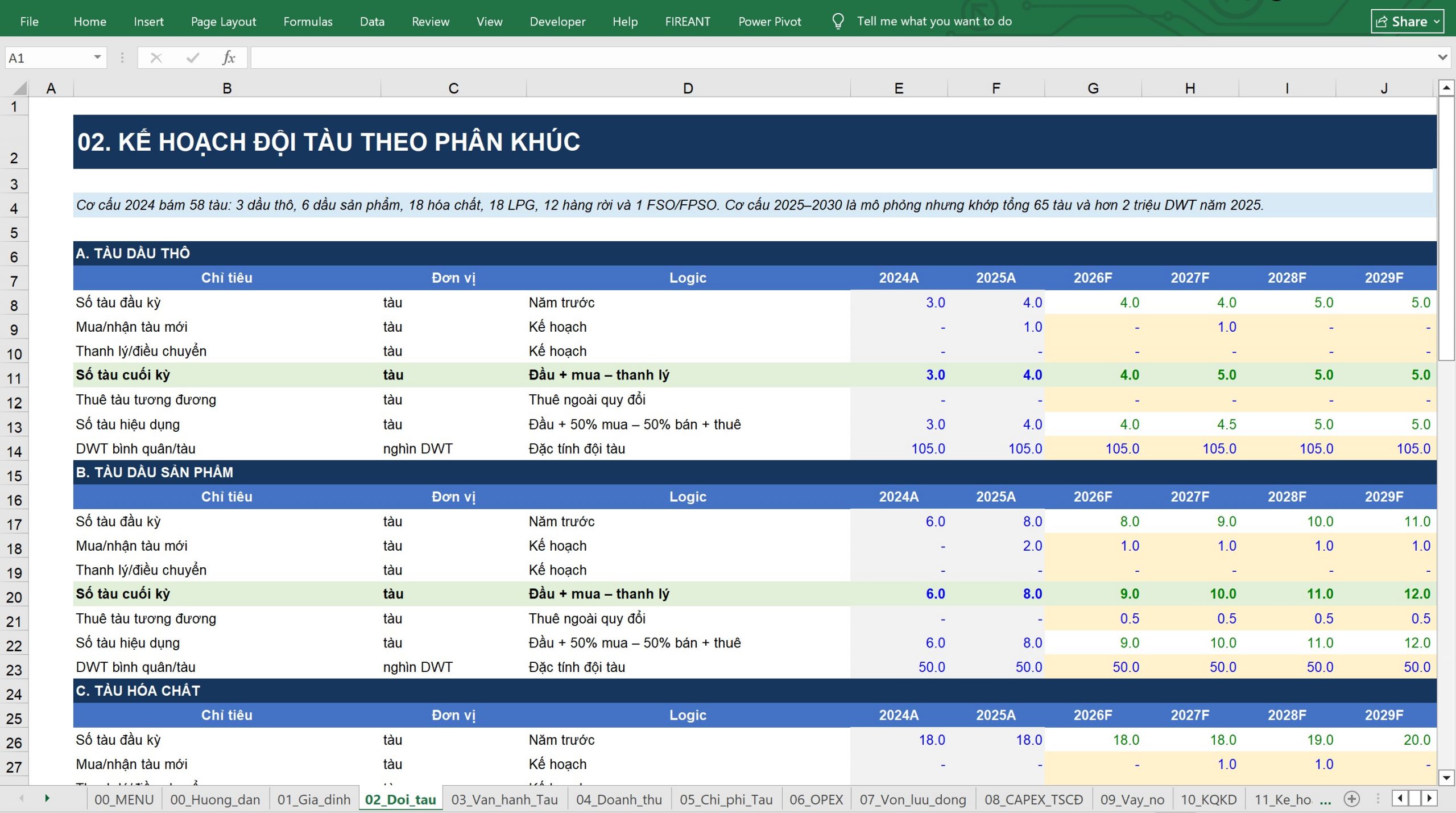Switch to the 10_KQKD sheet
This screenshot has height=813, width=1456.
(x=1209, y=799)
